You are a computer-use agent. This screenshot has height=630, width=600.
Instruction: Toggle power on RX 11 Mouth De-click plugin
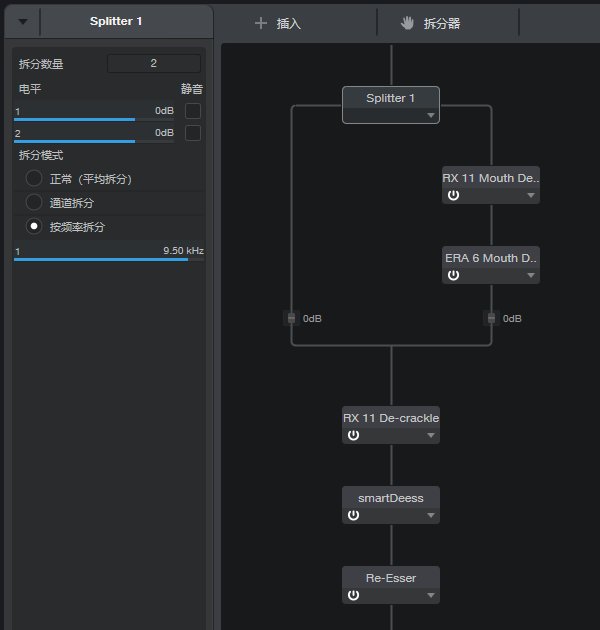point(453,195)
